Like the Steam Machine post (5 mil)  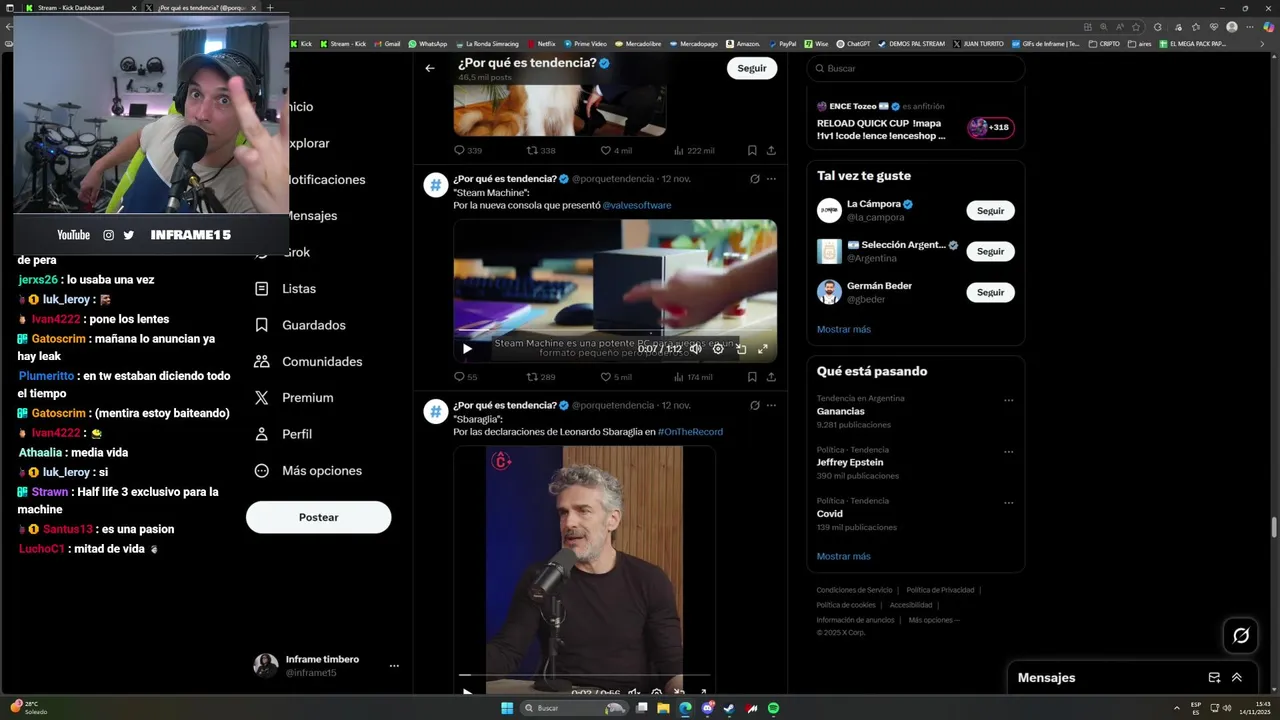616,377
